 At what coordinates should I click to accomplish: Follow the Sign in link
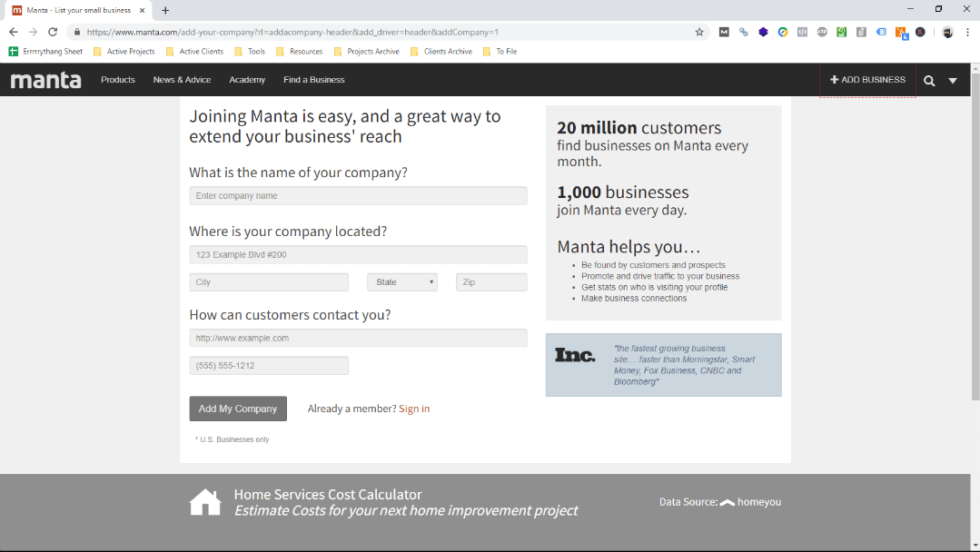tap(414, 408)
